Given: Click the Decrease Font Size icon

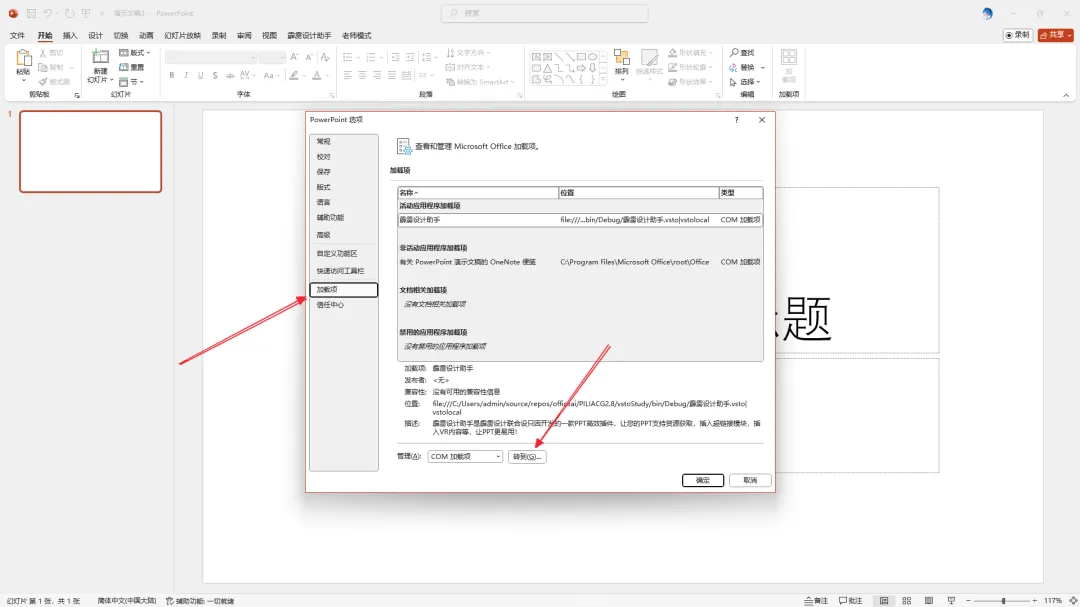Looking at the screenshot, I should pos(309,56).
